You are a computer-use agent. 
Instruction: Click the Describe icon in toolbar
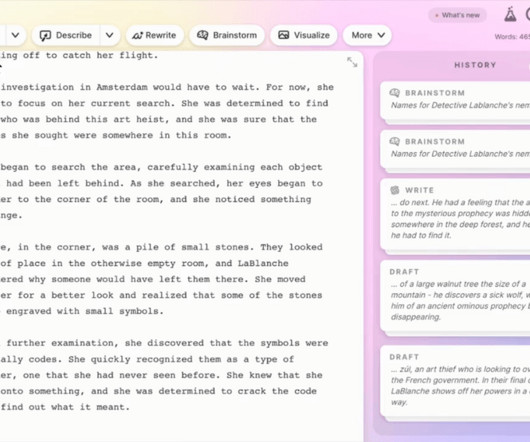(x=45, y=35)
